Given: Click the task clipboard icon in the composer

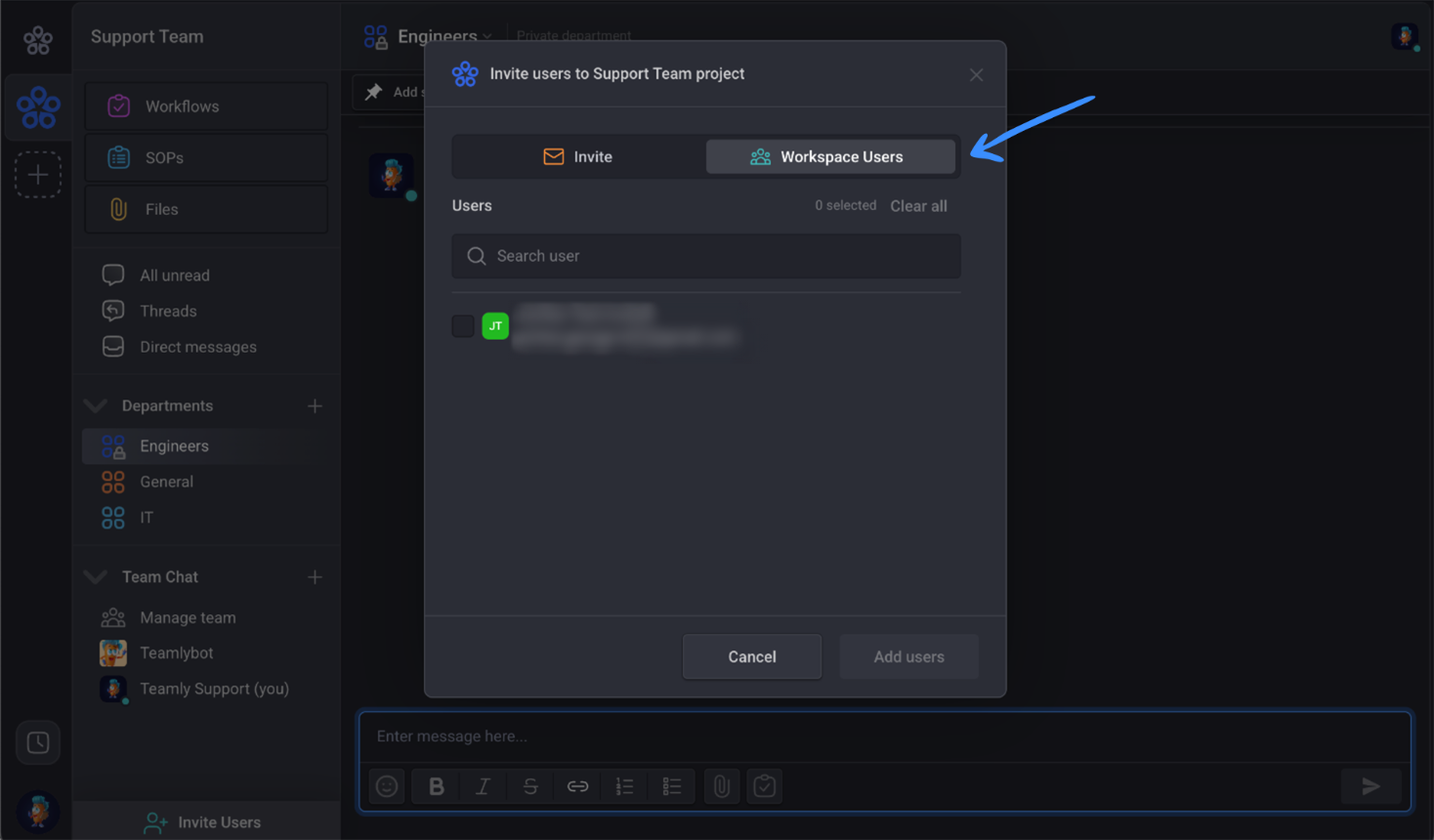Looking at the screenshot, I should tap(765, 786).
